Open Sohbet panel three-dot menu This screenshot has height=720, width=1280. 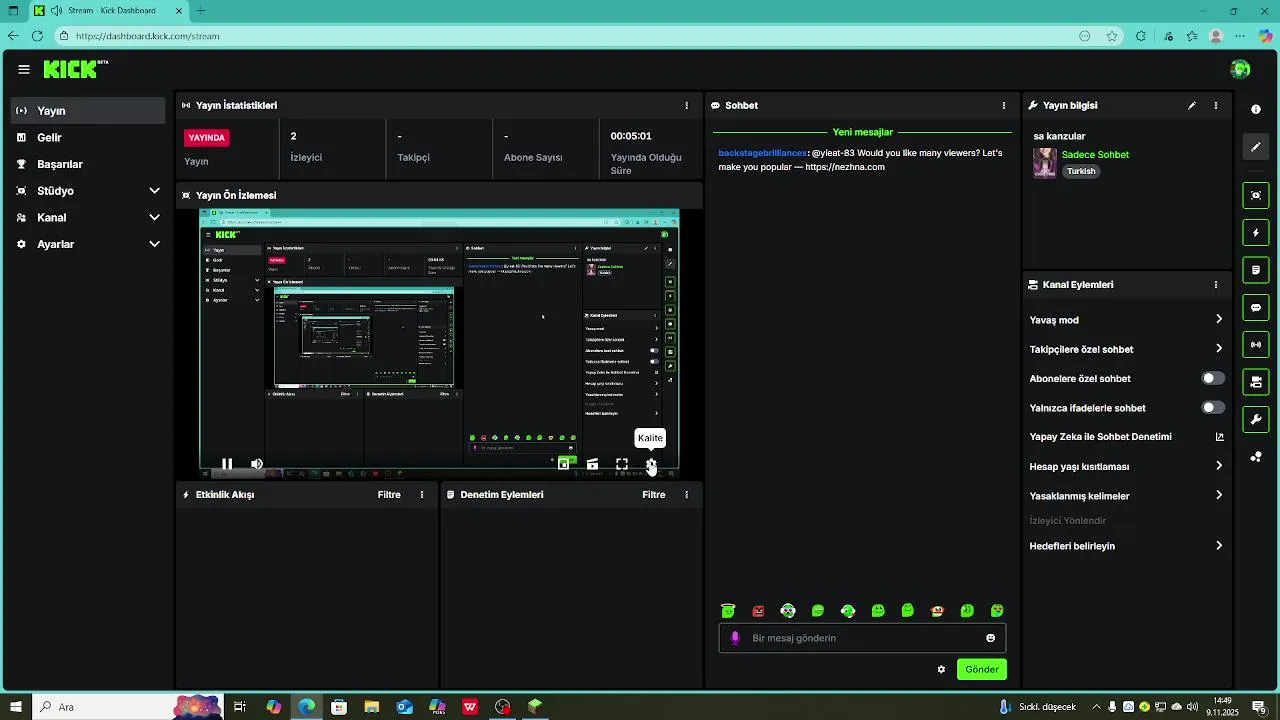[1004, 105]
